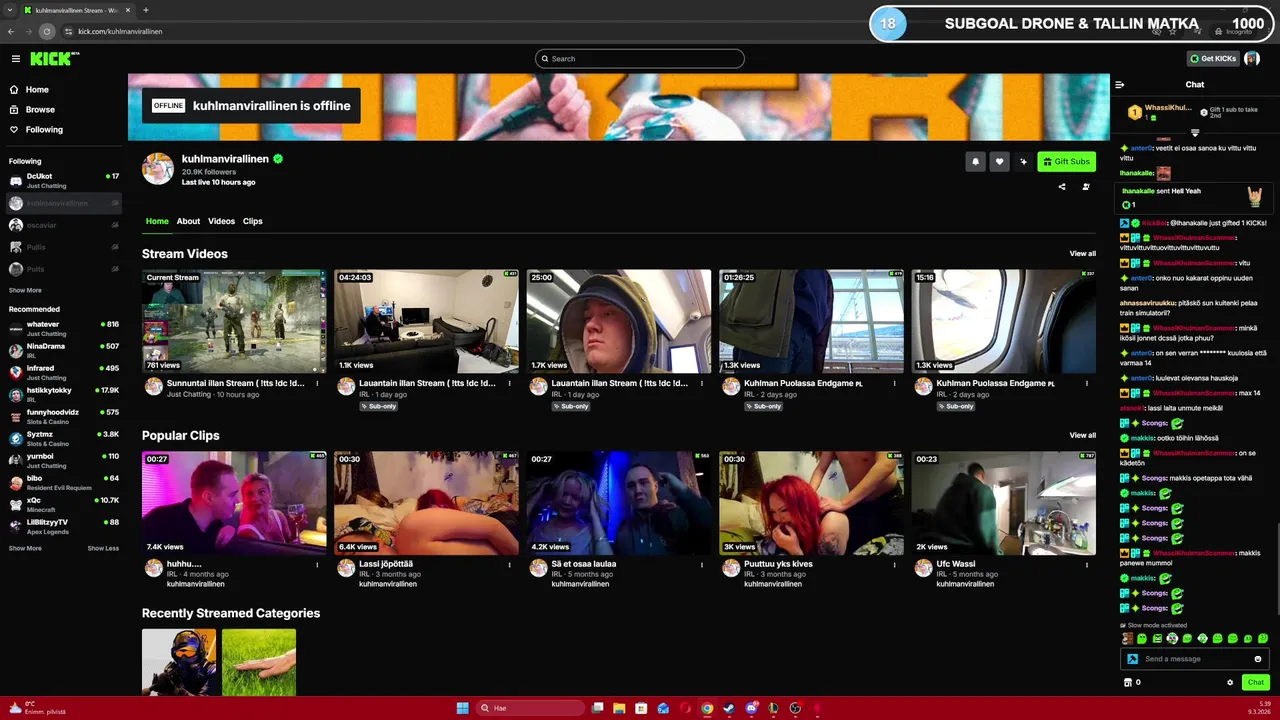Click the hammer badge icon in chat input
Image resolution: width=1280 pixels, height=720 pixels.
tap(1132, 659)
